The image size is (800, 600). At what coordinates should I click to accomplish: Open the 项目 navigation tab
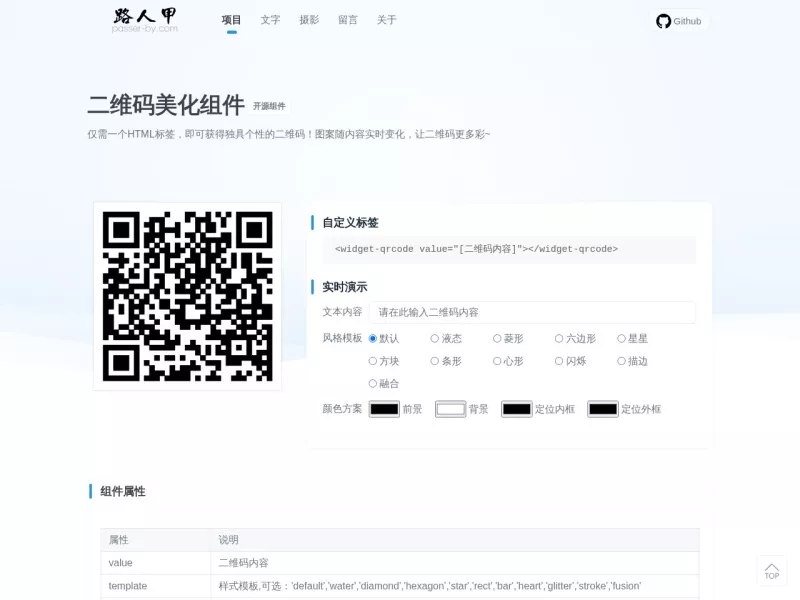tap(231, 20)
